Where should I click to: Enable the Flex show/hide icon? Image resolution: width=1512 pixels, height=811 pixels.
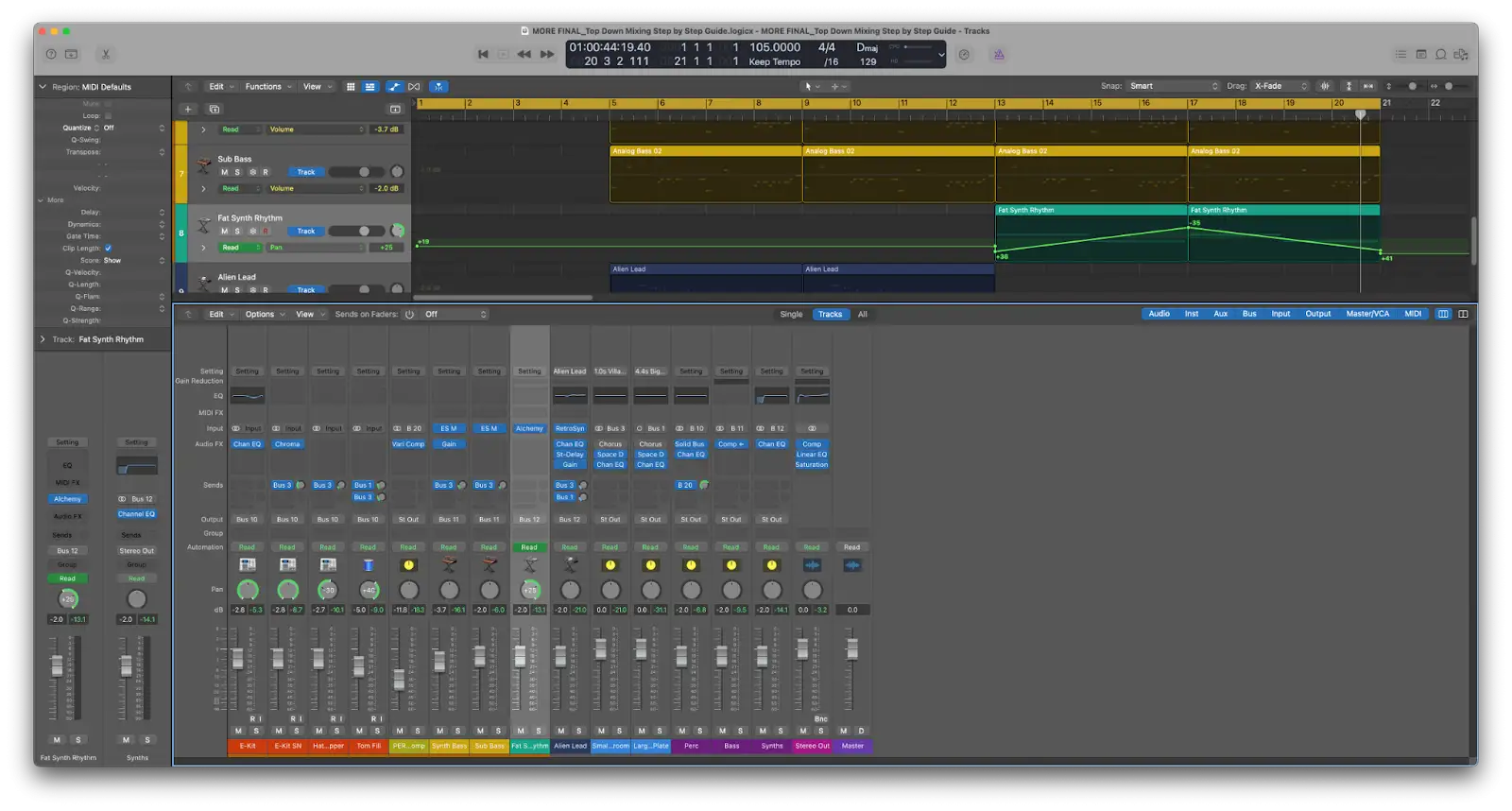(414, 87)
